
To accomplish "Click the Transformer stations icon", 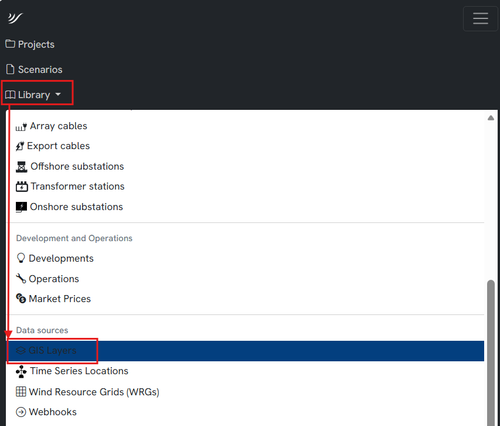I will 22,186.
